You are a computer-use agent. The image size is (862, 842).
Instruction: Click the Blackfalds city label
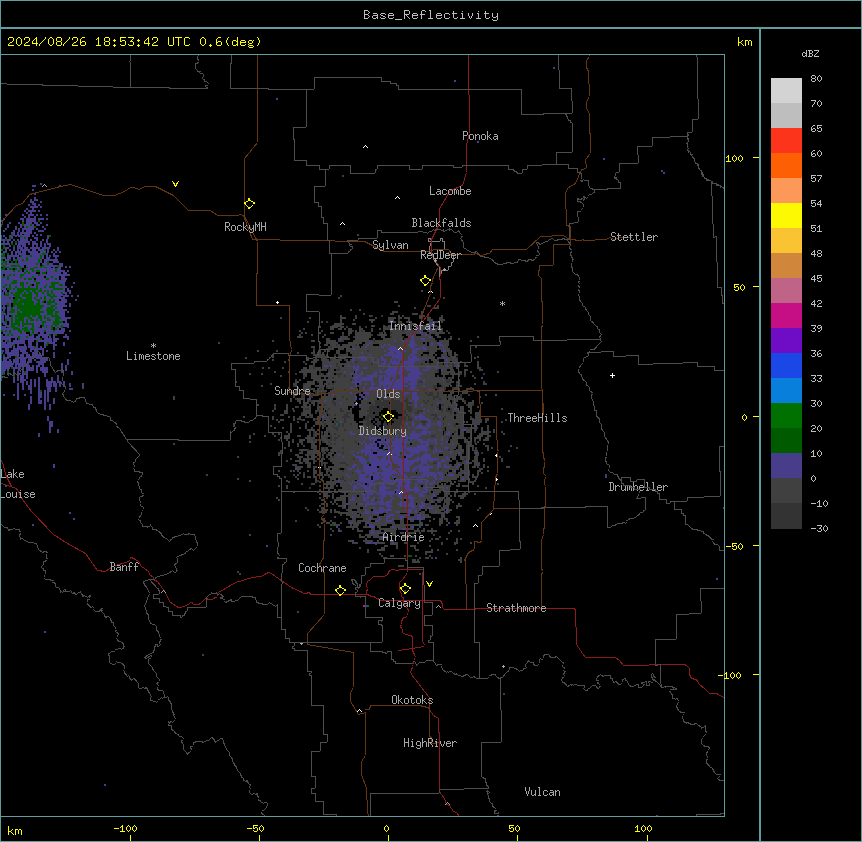[441, 223]
